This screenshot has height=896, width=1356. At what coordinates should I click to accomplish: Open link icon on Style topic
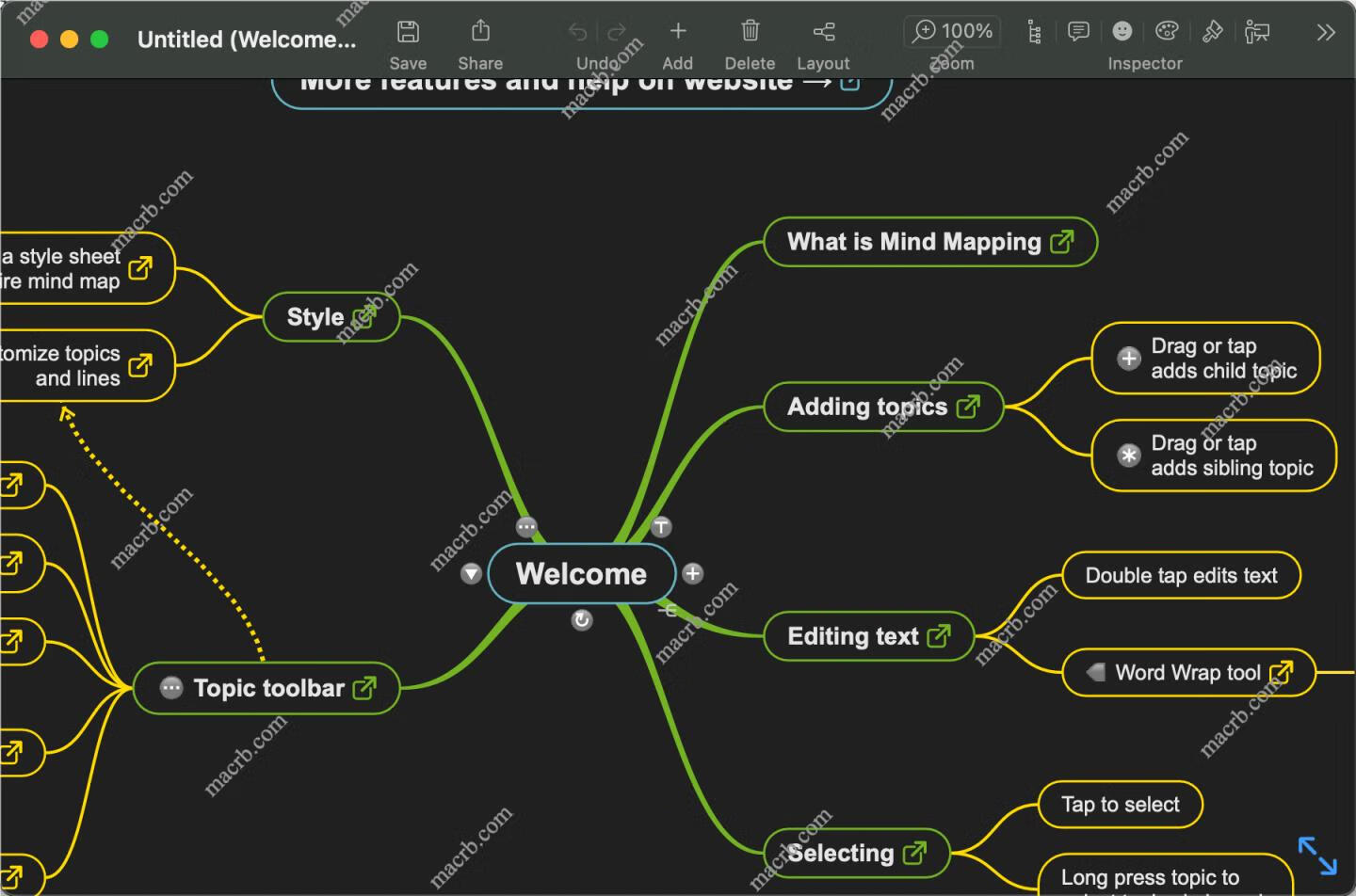[363, 317]
